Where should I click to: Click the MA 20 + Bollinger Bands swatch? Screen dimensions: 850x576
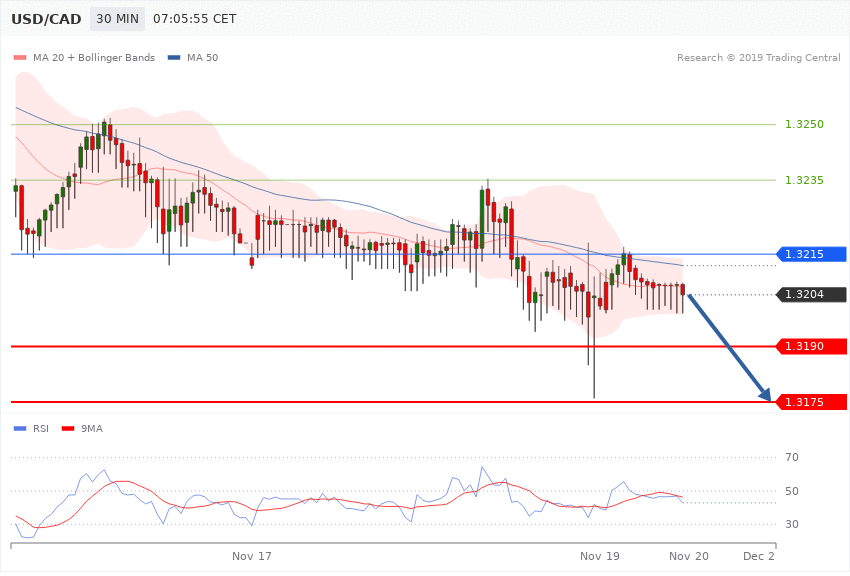coord(20,57)
